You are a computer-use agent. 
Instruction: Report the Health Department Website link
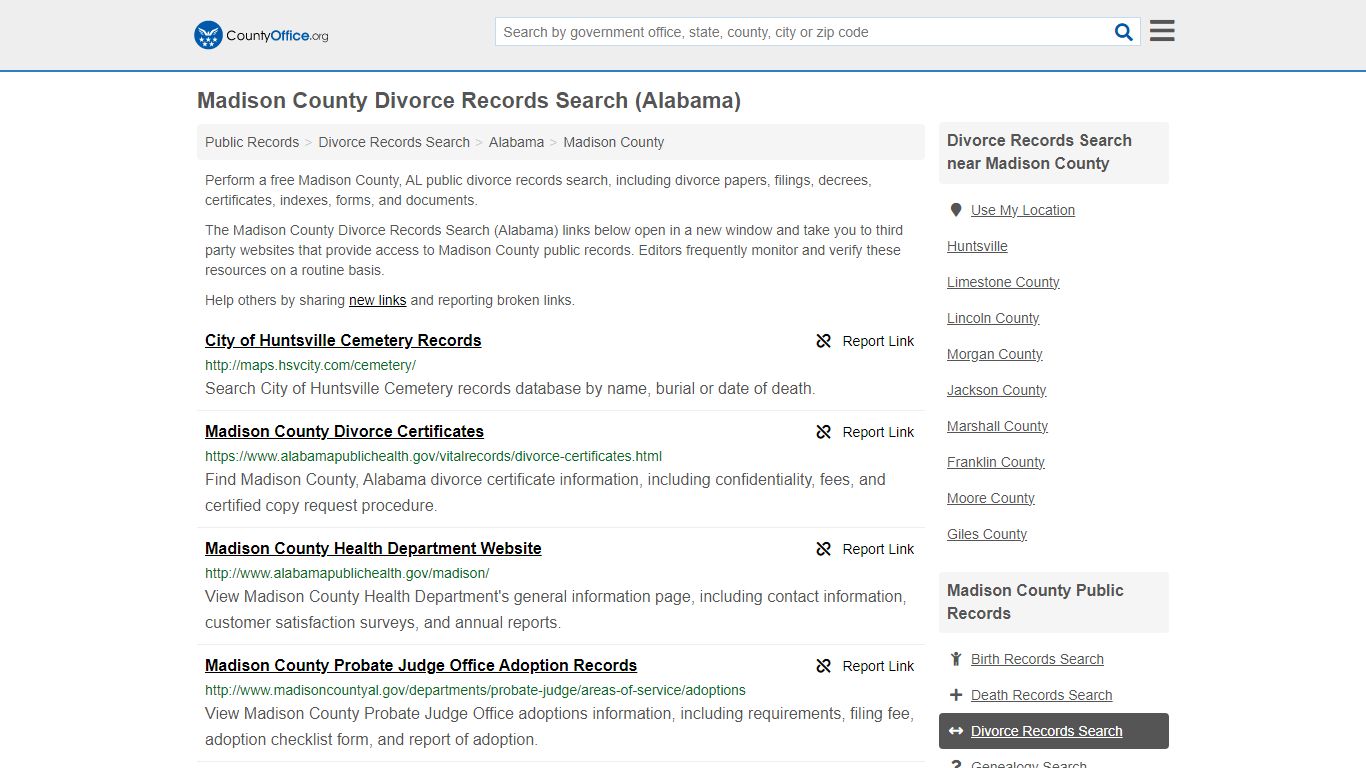(x=865, y=549)
